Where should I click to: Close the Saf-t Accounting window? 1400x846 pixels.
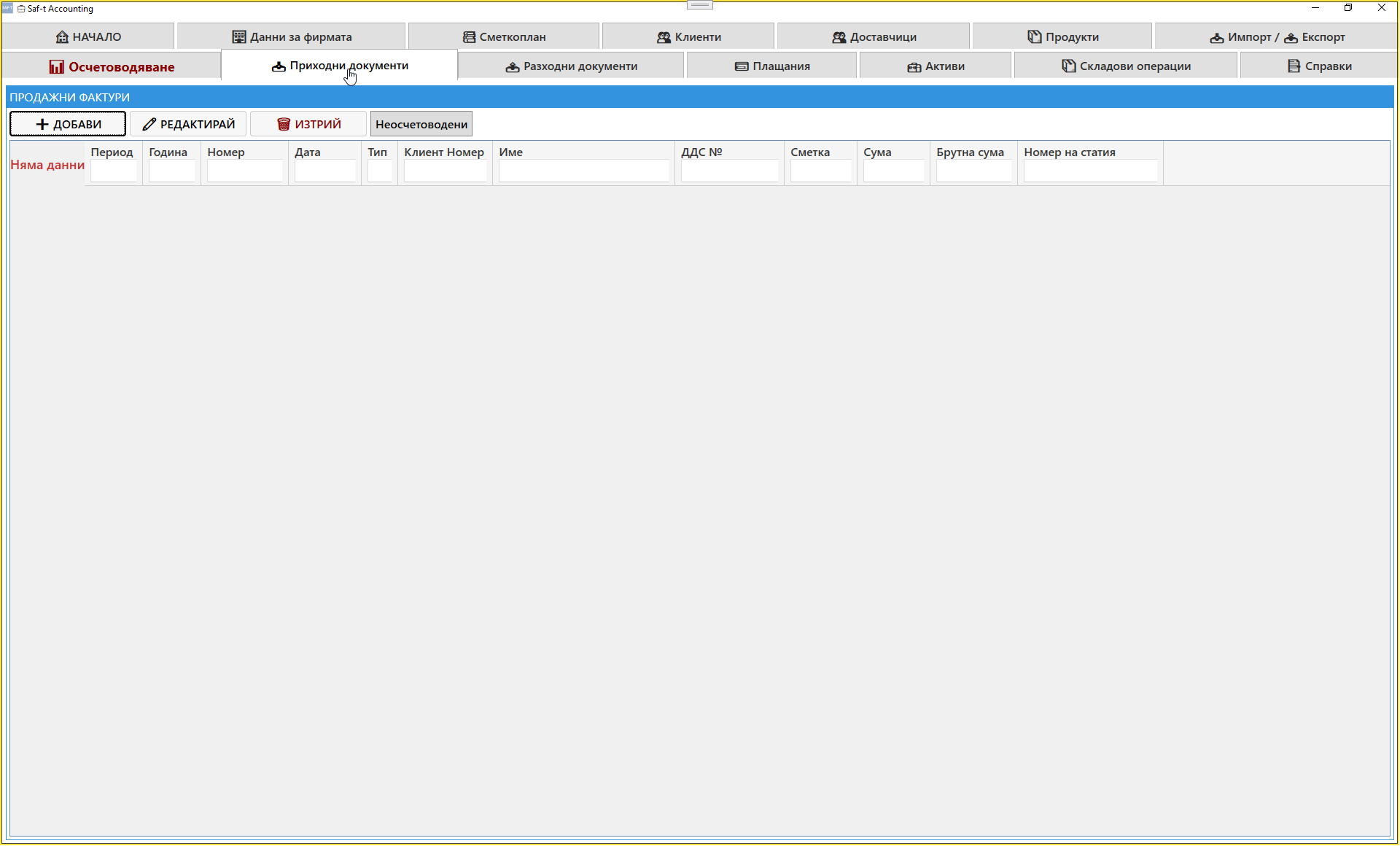coord(1381,8)
